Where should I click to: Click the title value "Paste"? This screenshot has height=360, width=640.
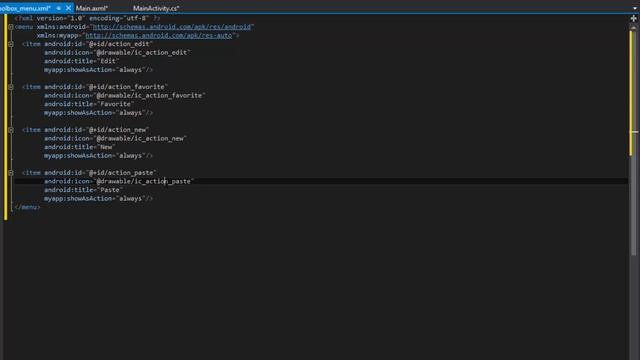coord(110,190)
